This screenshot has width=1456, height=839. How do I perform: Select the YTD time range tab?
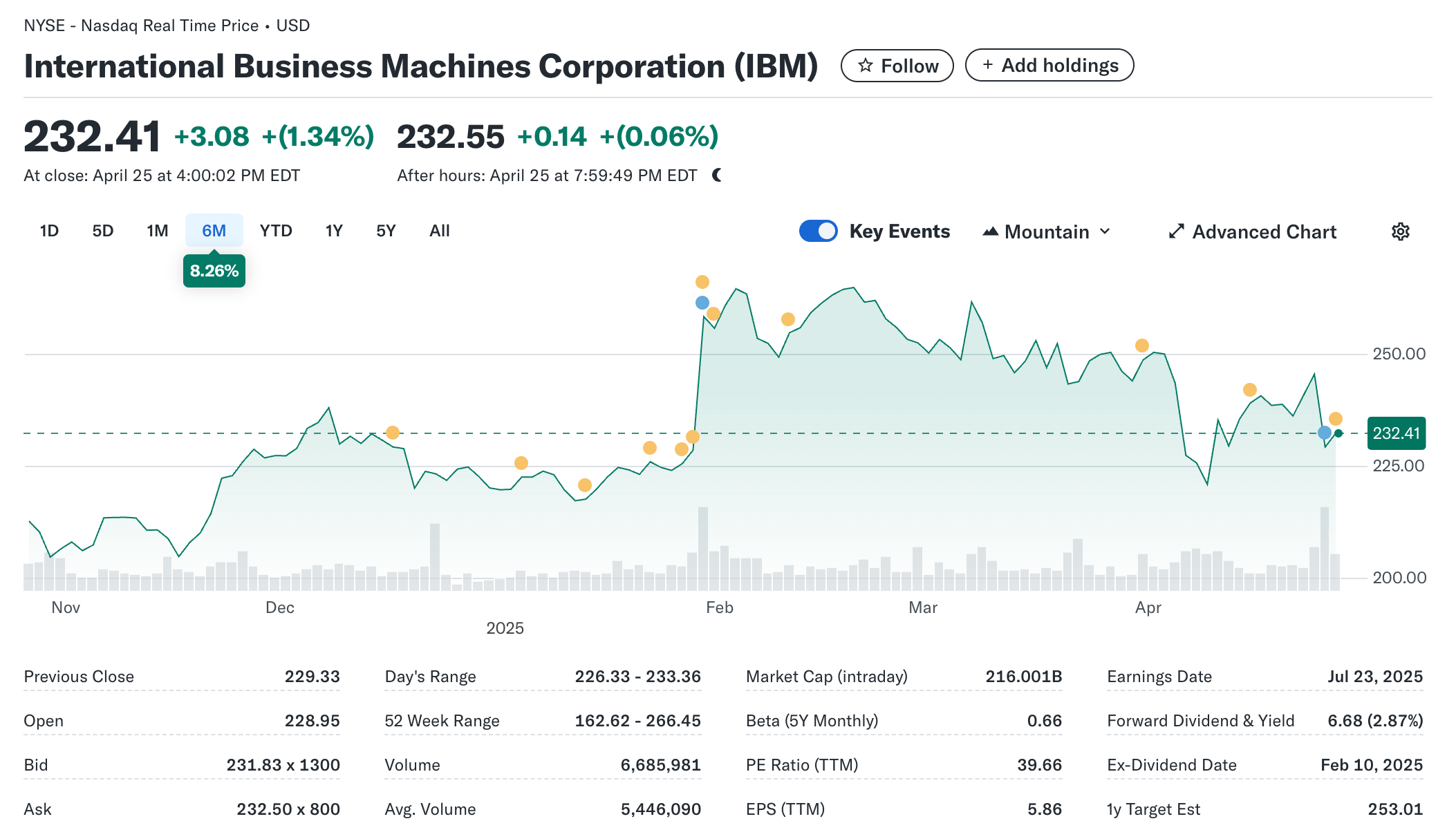tap(276, 231)
